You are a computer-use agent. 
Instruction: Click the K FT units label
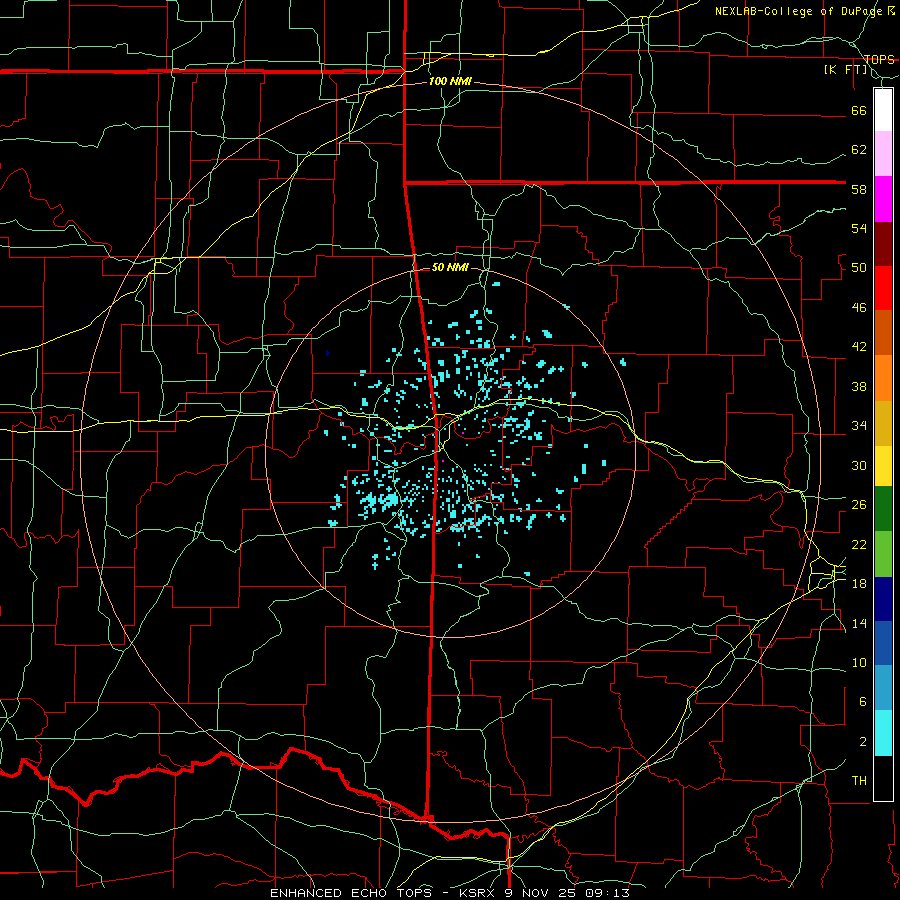click(845, 70)
